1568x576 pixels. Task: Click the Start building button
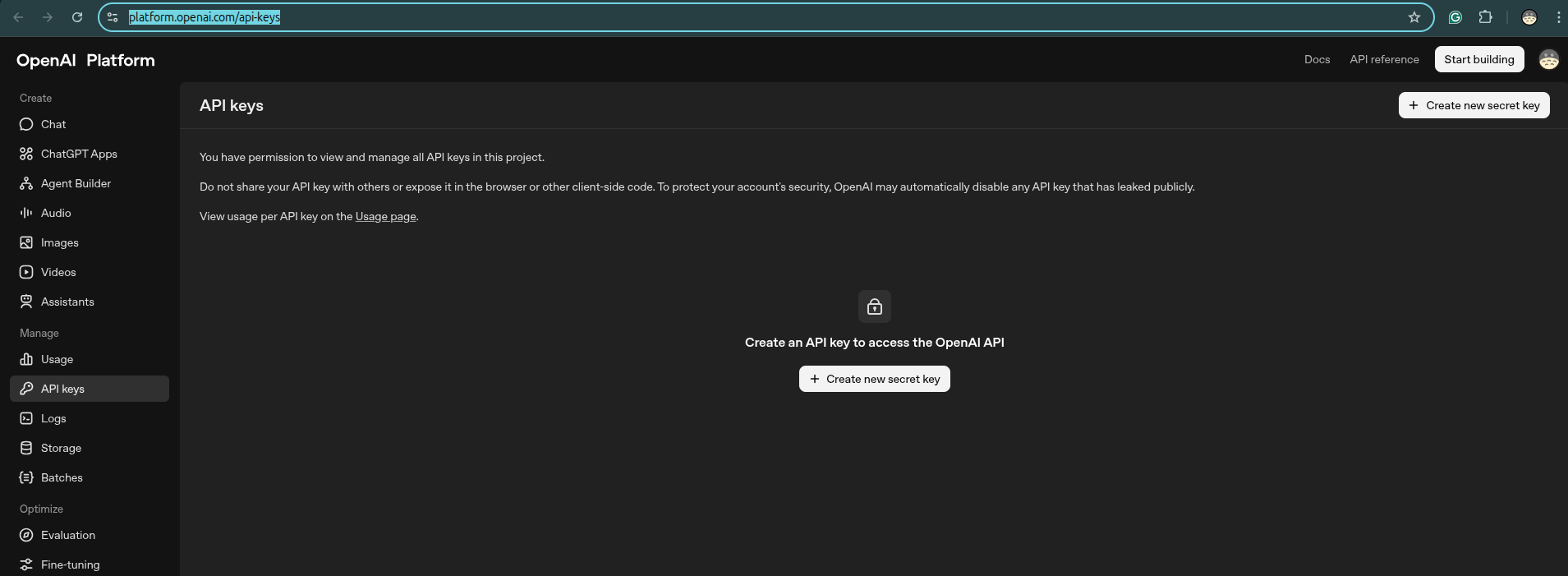[x=1478, y=59]
